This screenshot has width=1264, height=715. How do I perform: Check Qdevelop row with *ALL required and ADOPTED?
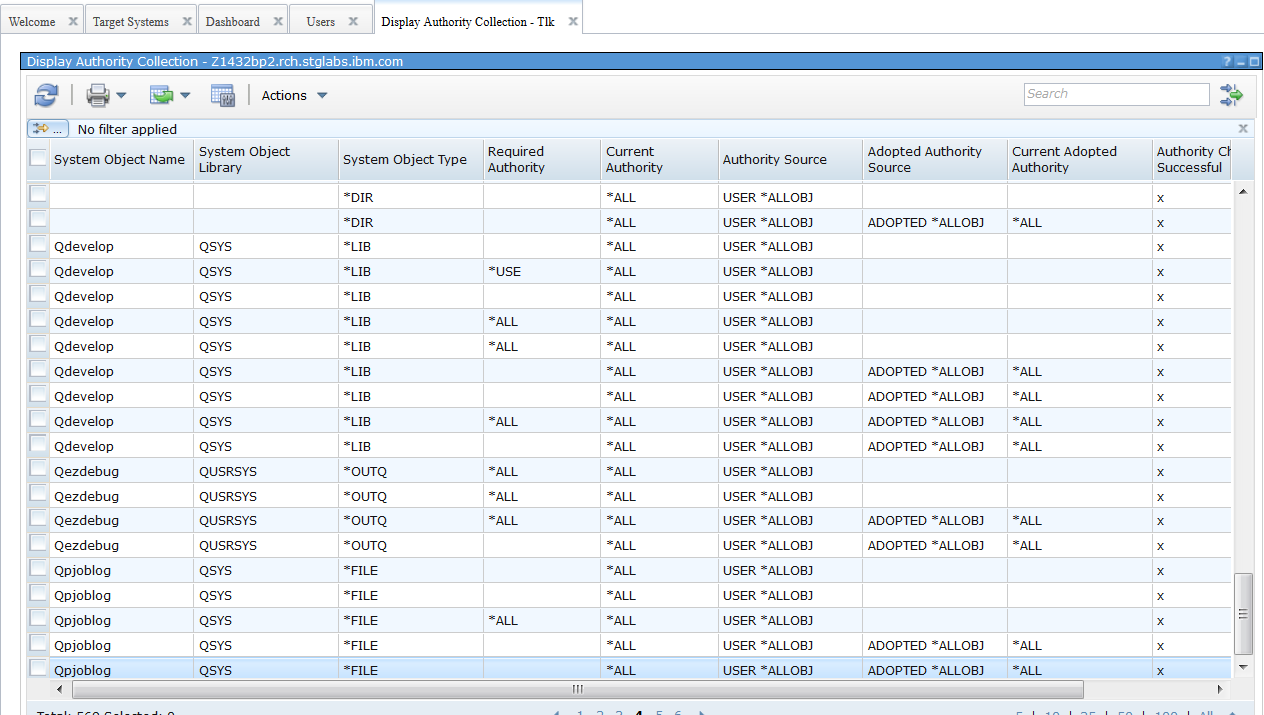point(38,421)
